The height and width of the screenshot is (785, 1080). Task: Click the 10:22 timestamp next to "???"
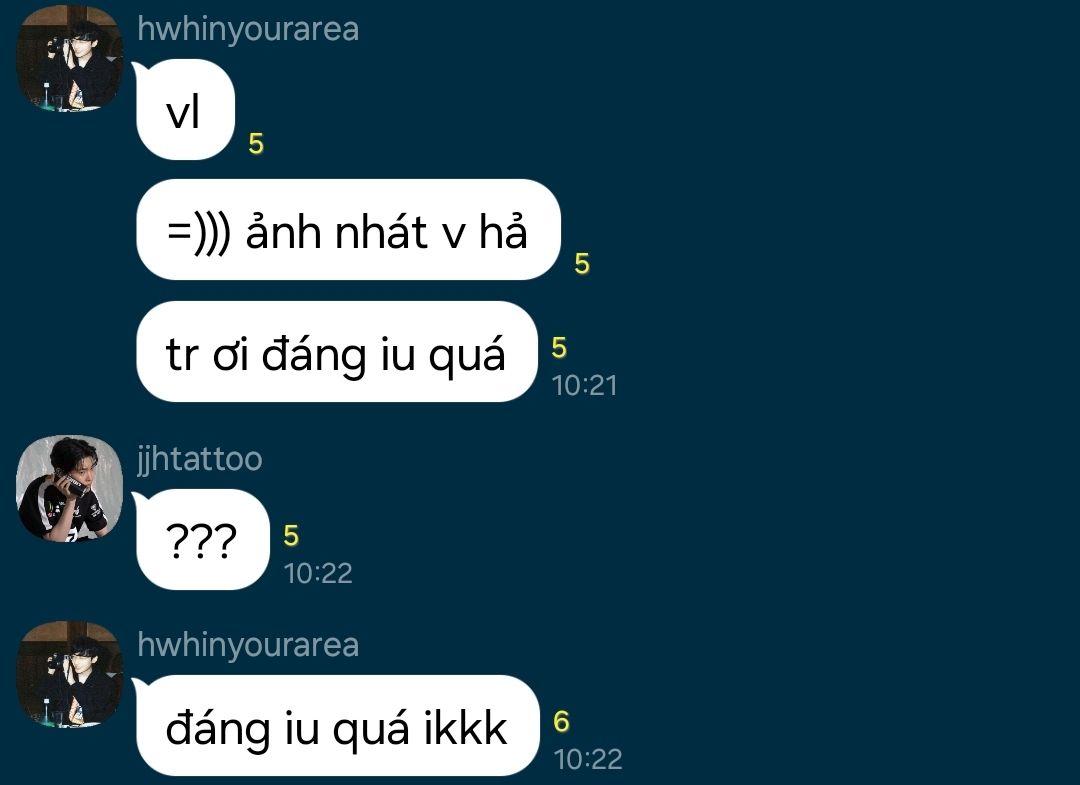(x=318, y=573)
